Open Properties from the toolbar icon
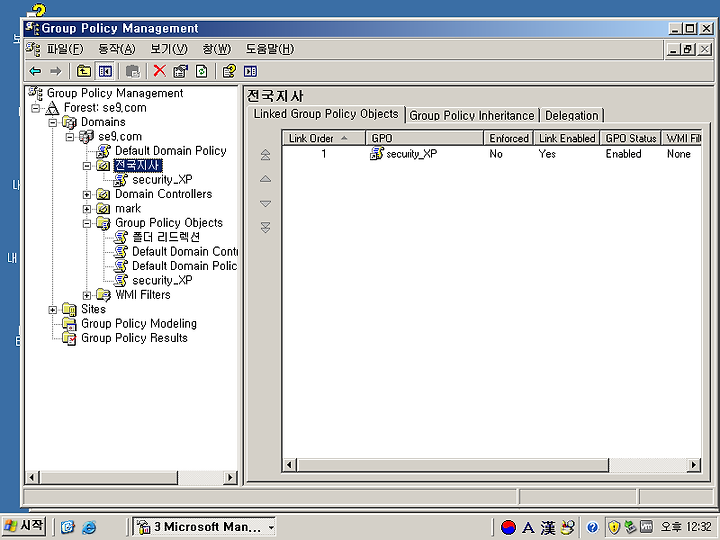Viewport: 720px width, 540px height. pos(180,71)
